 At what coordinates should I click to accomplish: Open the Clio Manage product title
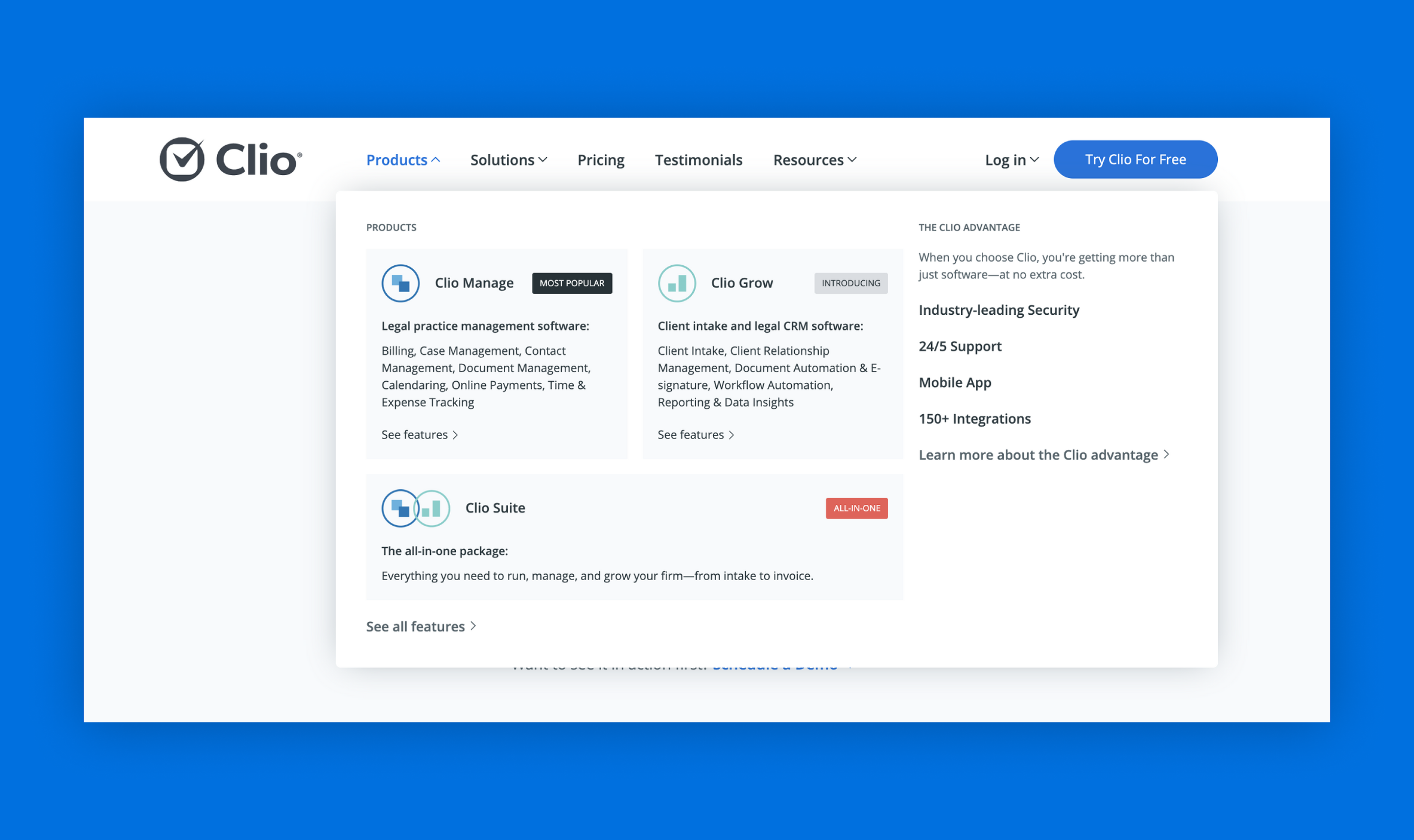[474, 283]
